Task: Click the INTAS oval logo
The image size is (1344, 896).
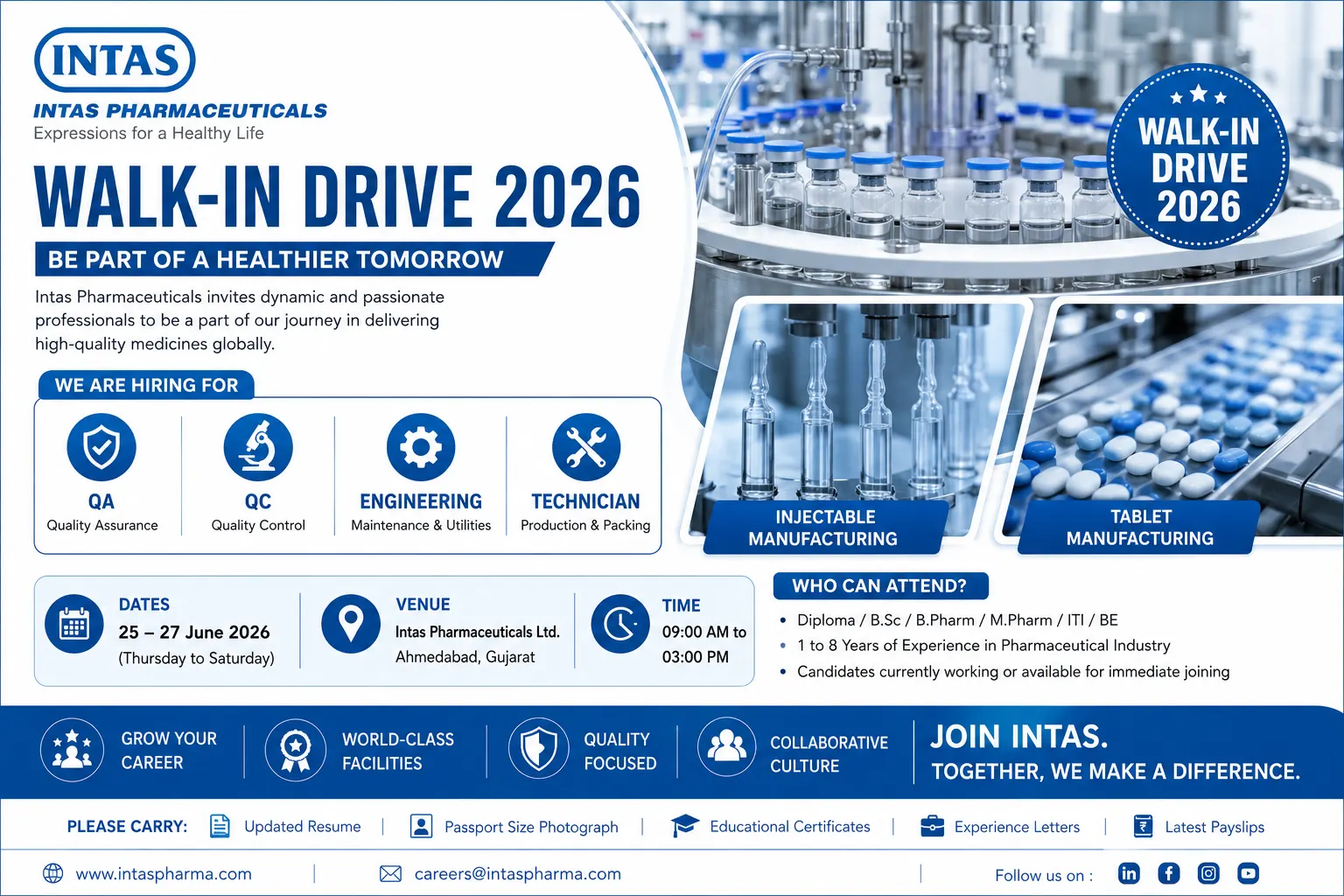Action: (x=115, y=59)
